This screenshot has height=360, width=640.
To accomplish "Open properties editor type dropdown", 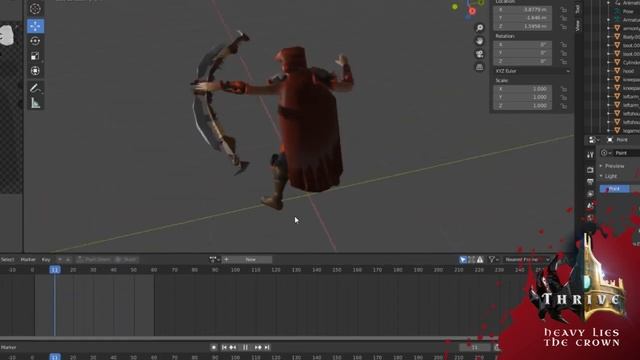I will (x=593, y=140).
